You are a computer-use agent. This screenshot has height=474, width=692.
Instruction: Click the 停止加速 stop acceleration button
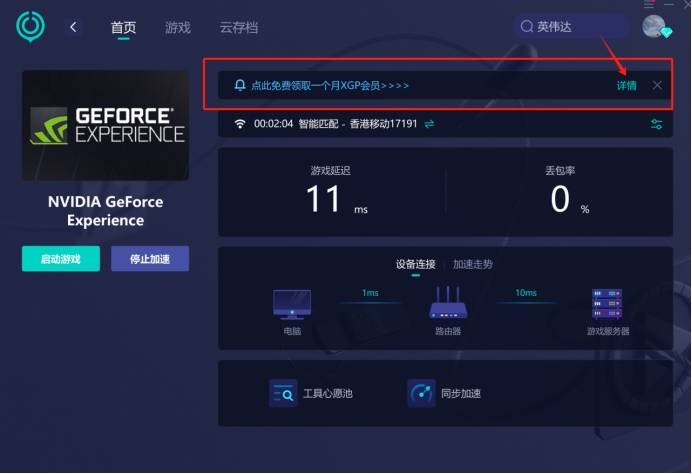[150, 259]
